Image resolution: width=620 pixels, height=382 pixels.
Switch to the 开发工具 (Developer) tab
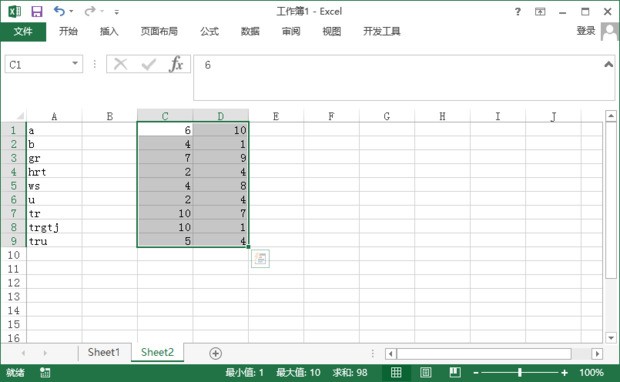[x=382, y=31]
